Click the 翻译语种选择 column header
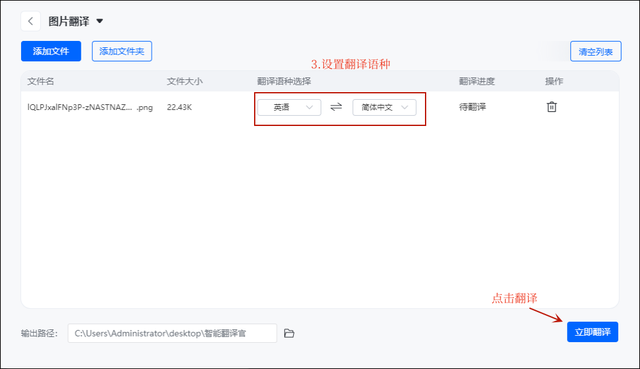The width and height of the screenshot is (640, 369). click(x=284, y=81)
